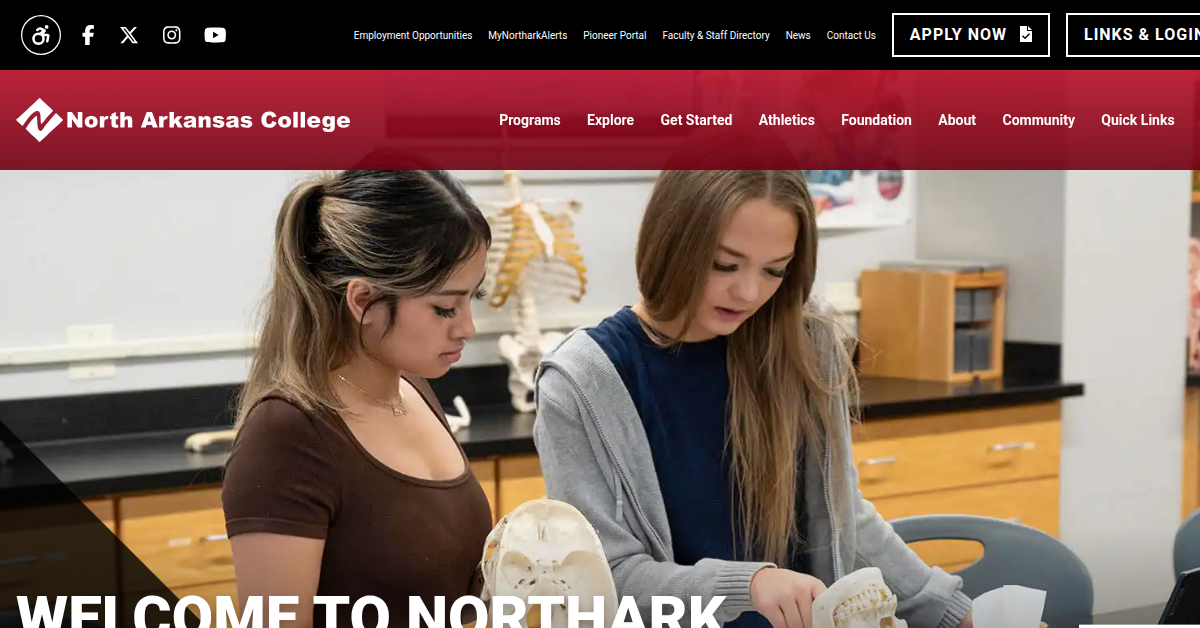The height and width of the screenshot is (628, 1200).
Task: Expand the Athletics menu
Action: (787, 120)
